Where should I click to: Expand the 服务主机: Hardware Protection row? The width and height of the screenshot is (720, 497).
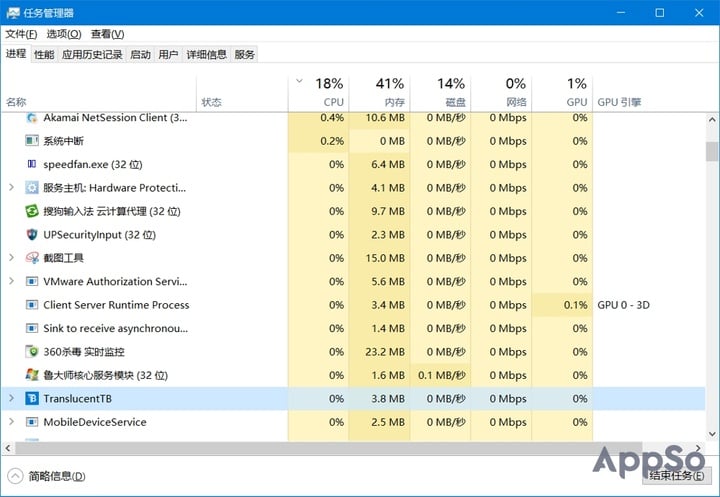click(x=11, y=188)
